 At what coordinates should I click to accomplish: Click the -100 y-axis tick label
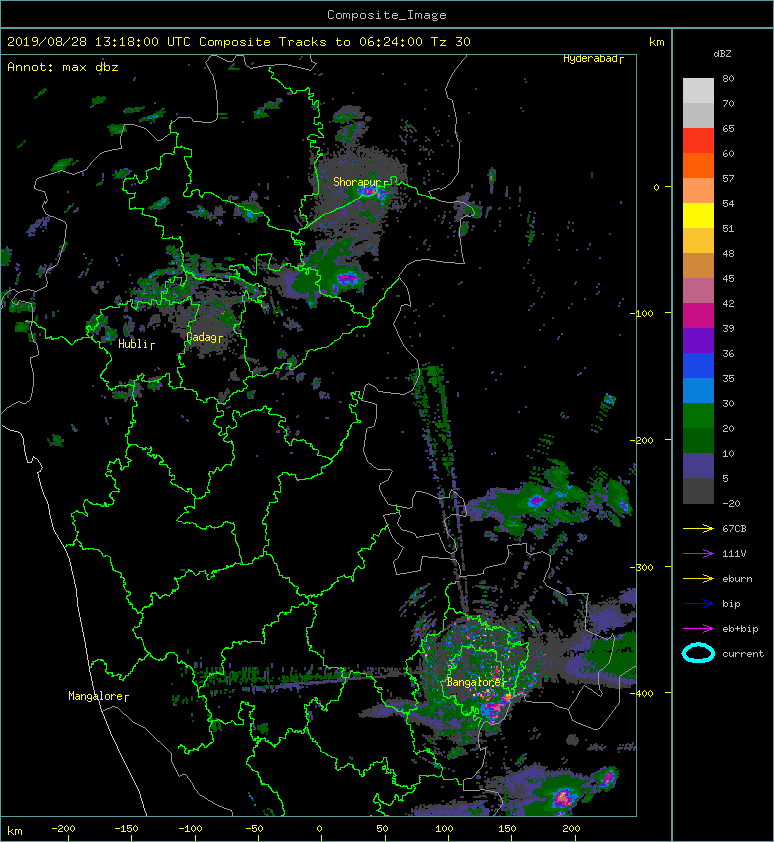(641, 314)
